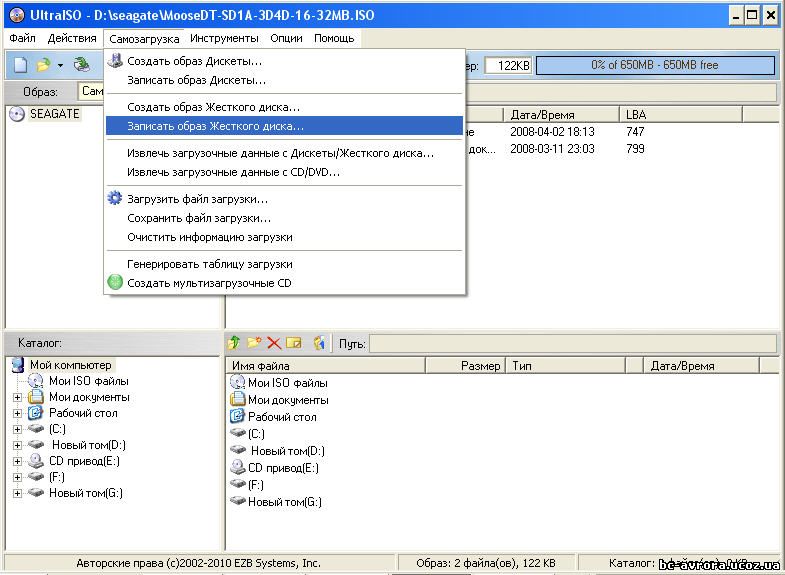The height and width of the screenshot is (575, 785).
Task: Open the Инструменты menu
Action: [224, 38]
